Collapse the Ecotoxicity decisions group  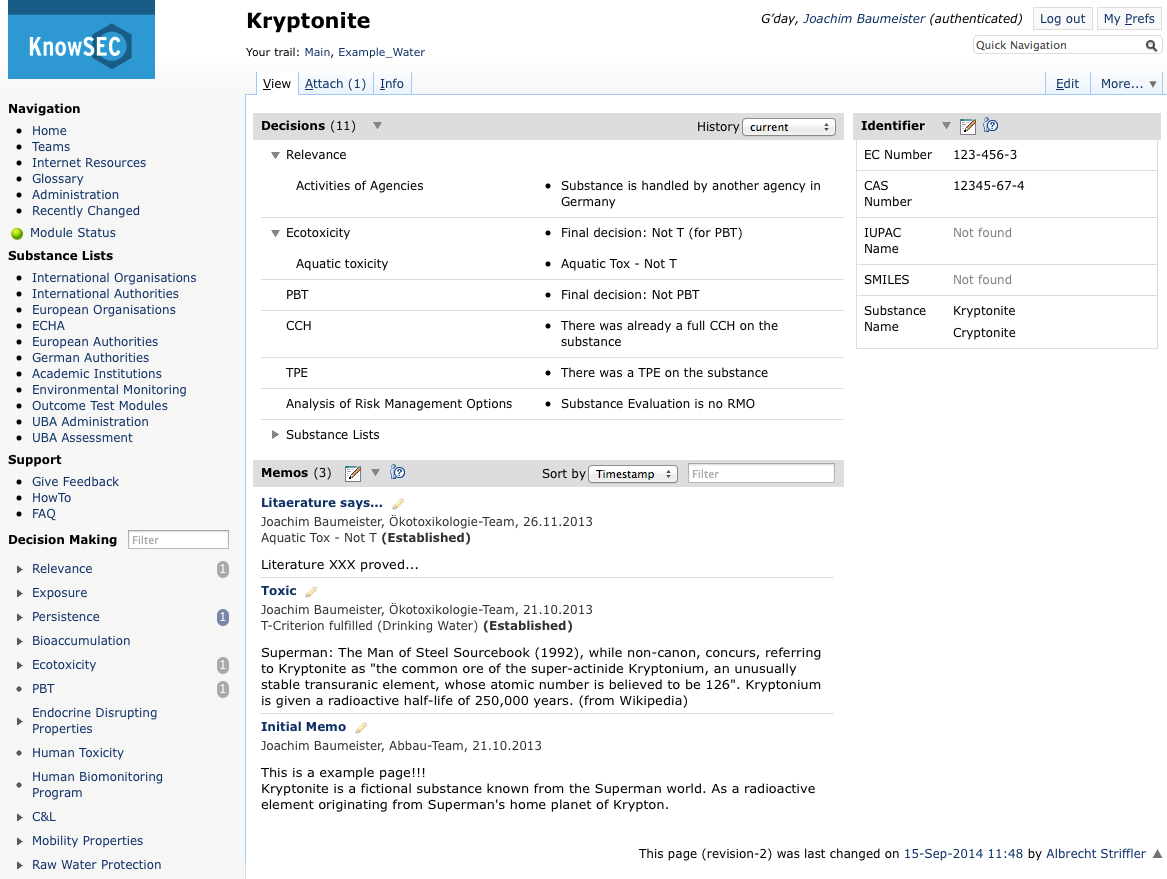click(275, 234)
